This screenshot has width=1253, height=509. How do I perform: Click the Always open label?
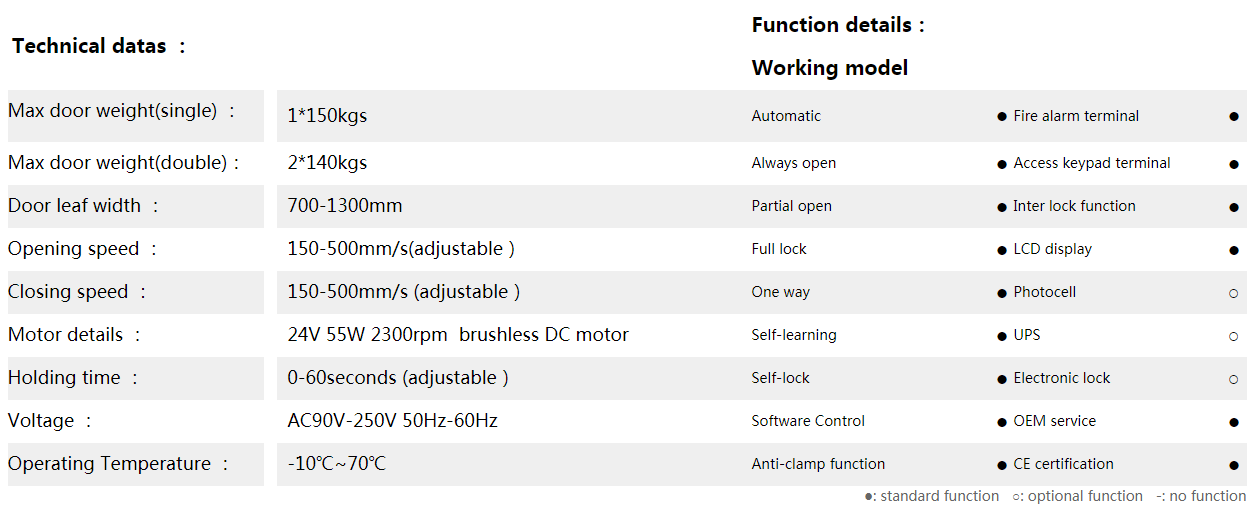tap(793, 163)
